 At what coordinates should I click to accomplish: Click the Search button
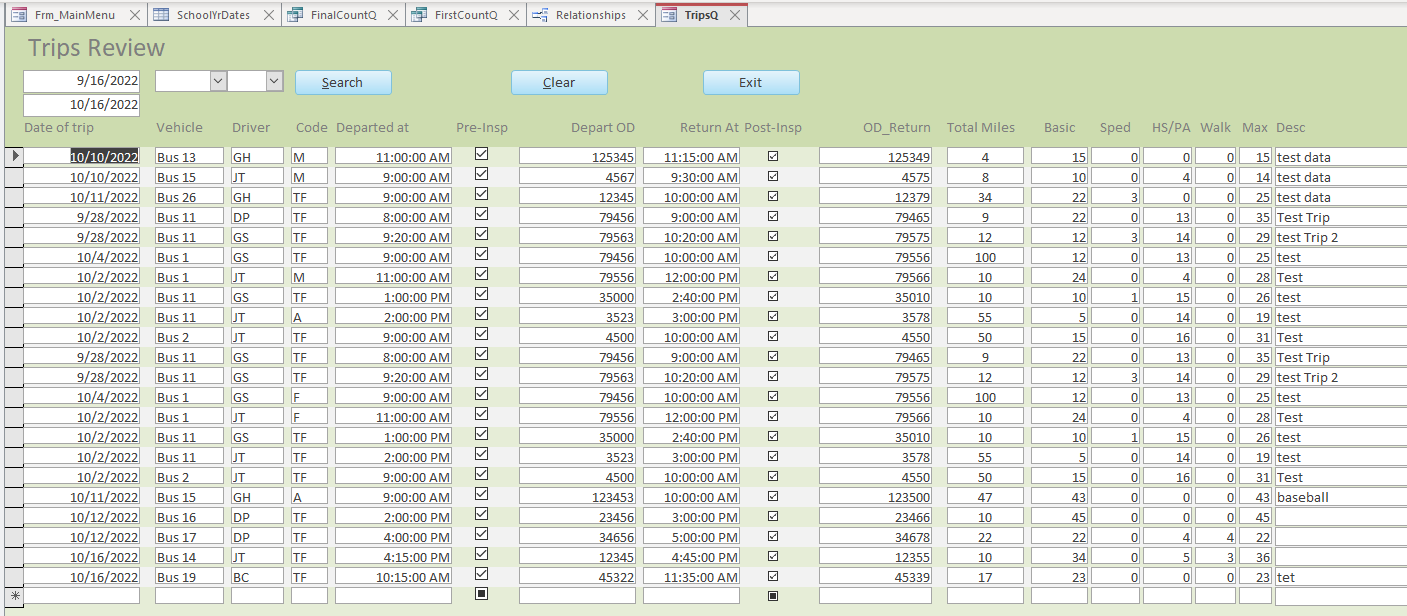343,82
